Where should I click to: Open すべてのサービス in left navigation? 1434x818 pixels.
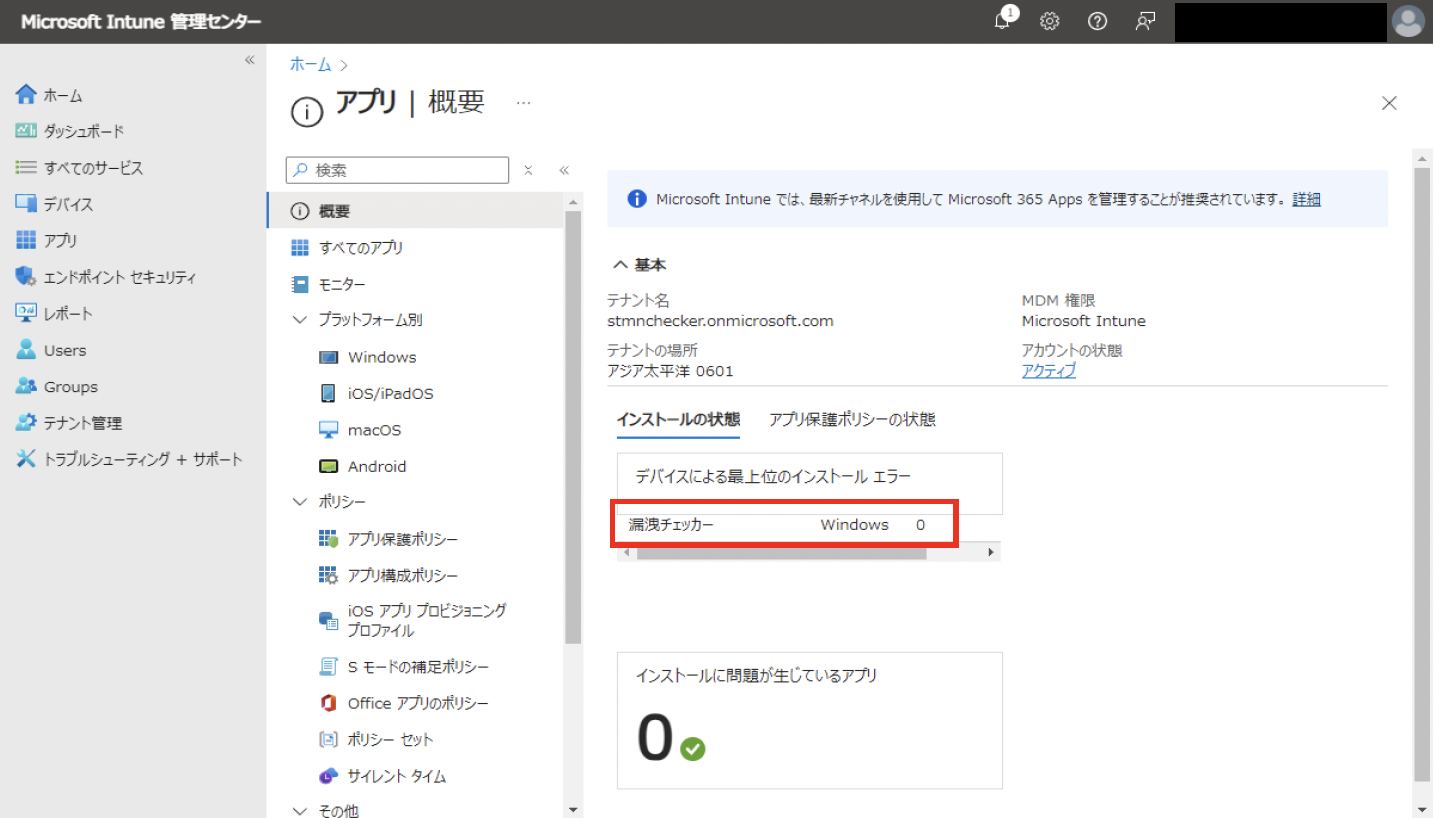79,168
